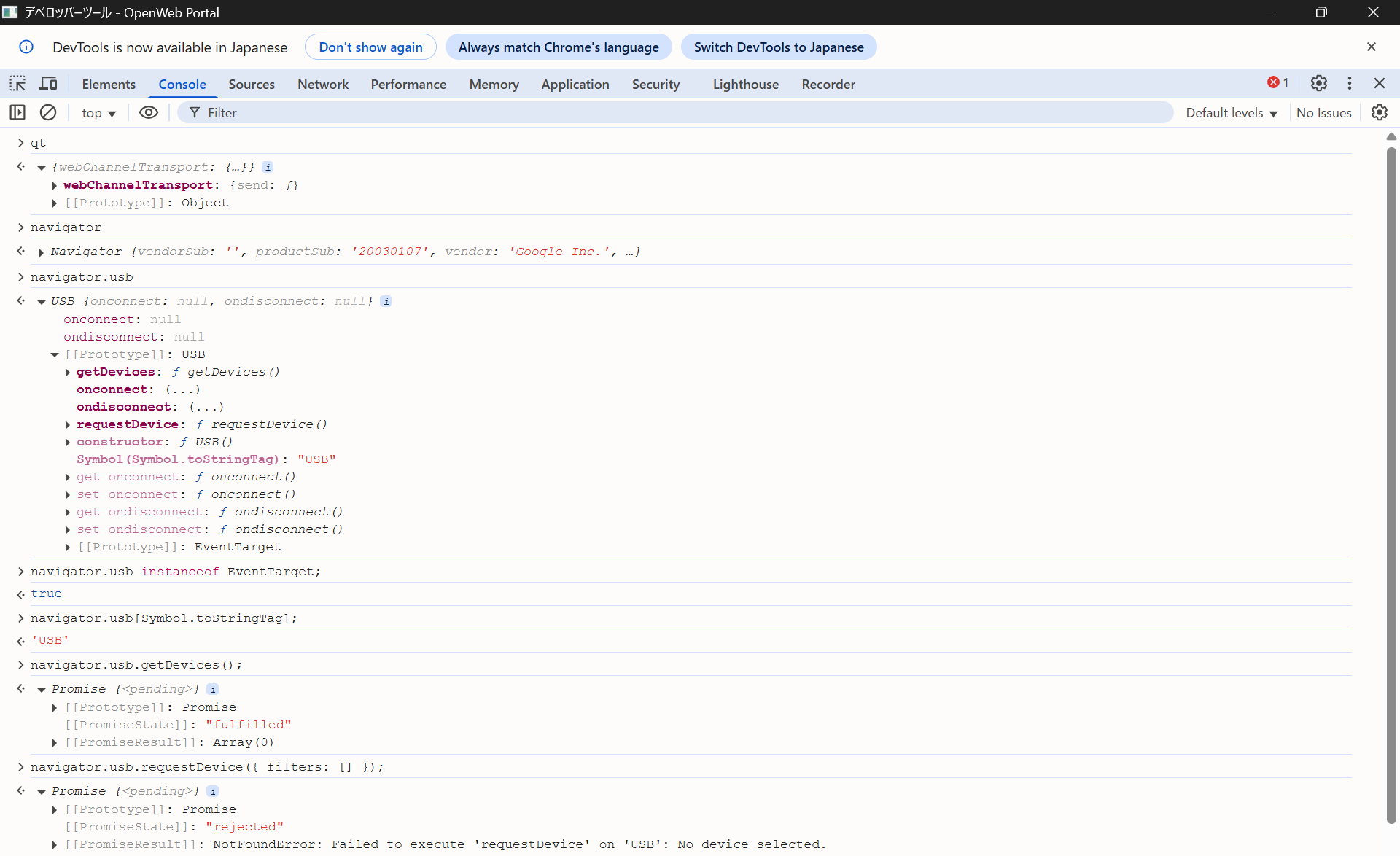Open the Memory tab
Viewport: 1400px width, 856px height.
tap(494, 84)
